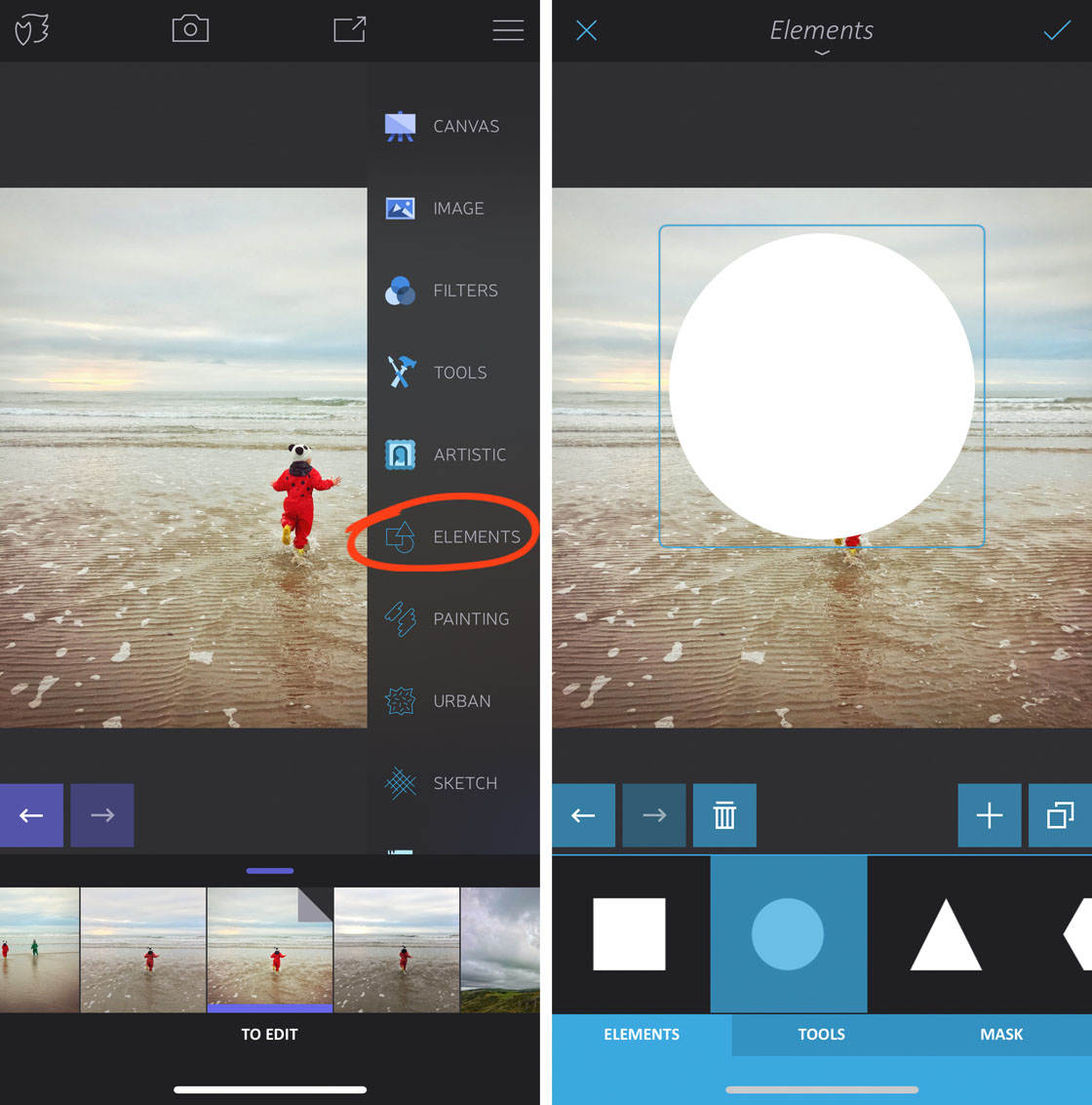Switch to the MASK tab
The image size is (1092, 1105).
coord(1002,1035)
